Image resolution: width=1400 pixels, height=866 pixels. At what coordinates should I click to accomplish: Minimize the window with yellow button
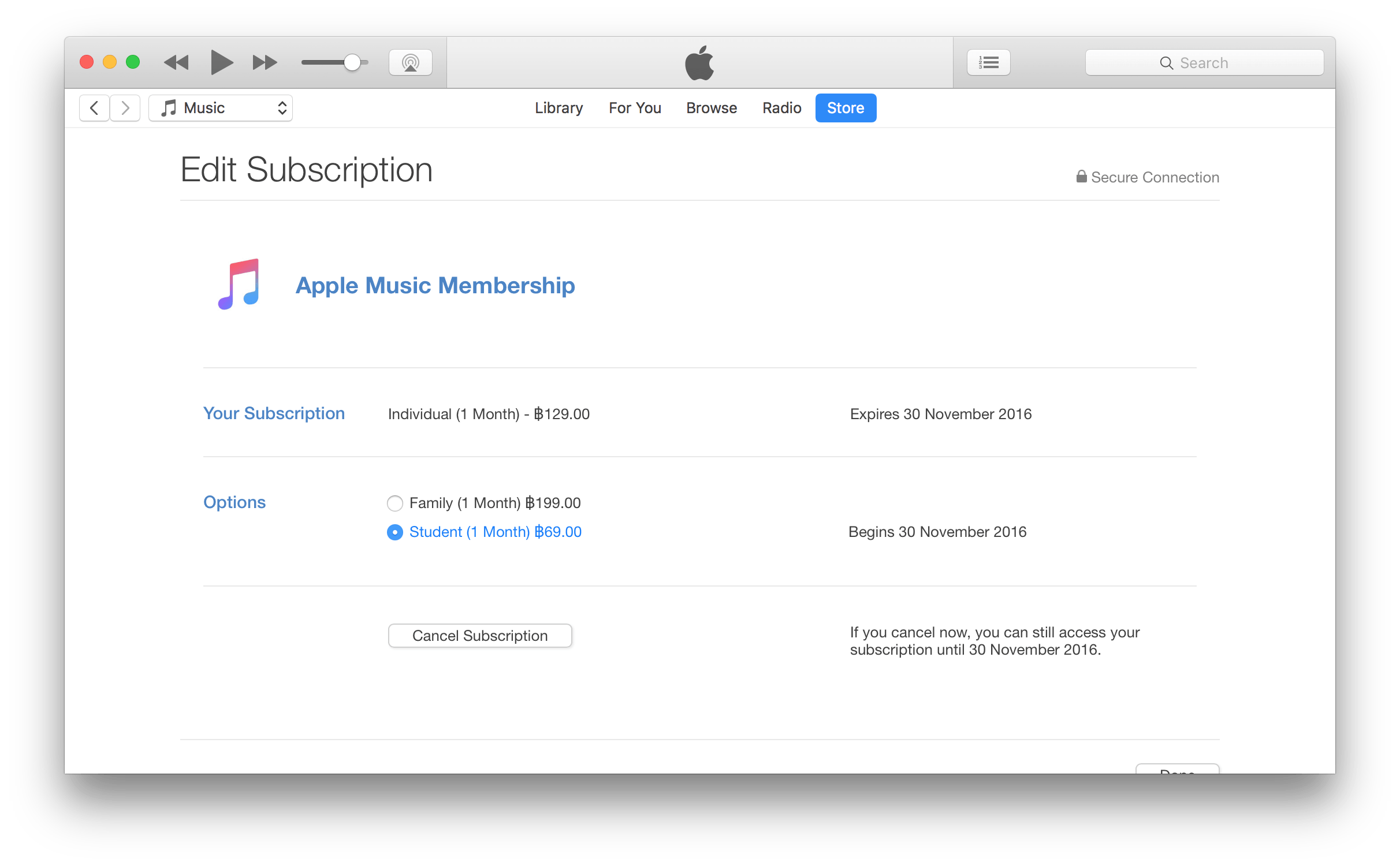pyautogui.click(x=110, y=62)
